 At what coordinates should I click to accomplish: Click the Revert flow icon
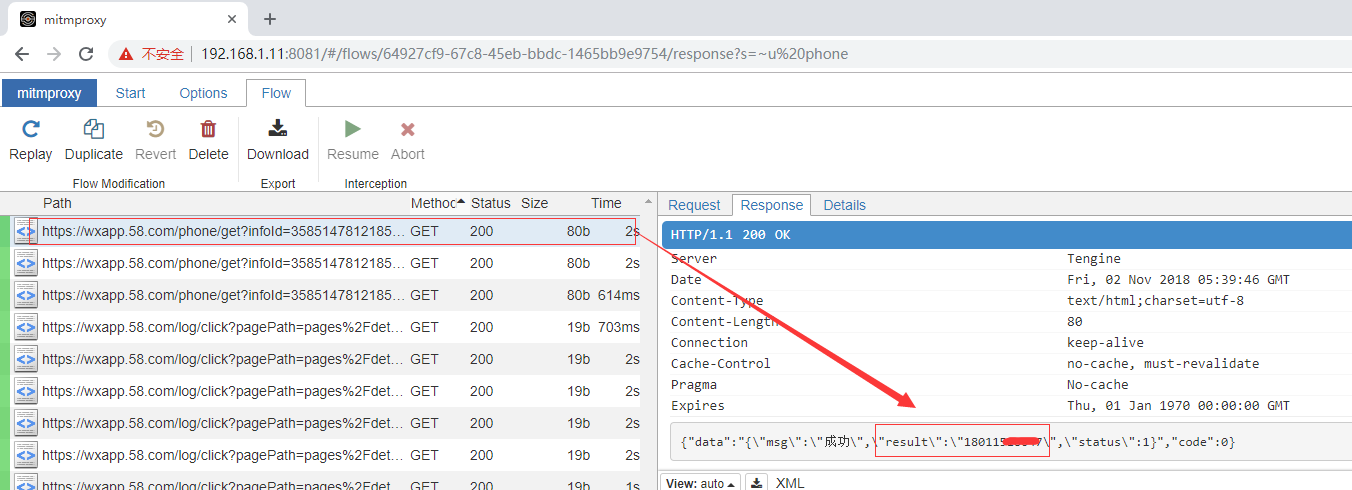[x=155, y=129]
